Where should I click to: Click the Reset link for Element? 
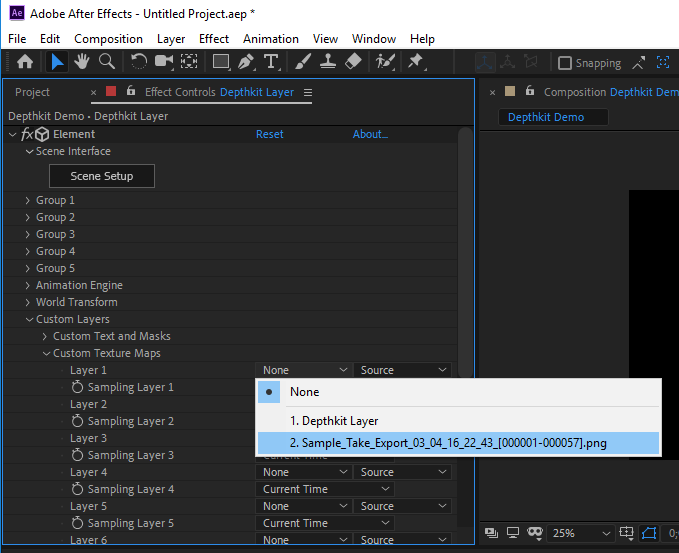[x=269, y=134]
